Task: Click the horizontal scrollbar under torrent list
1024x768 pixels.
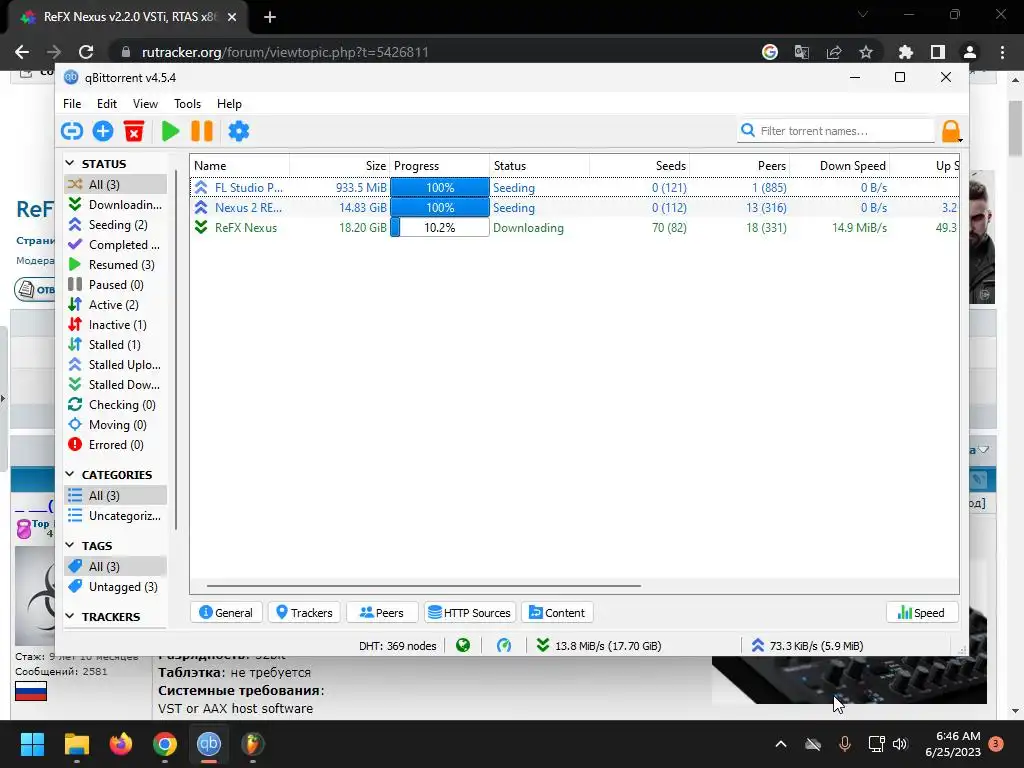Action: tap(424, 586)
